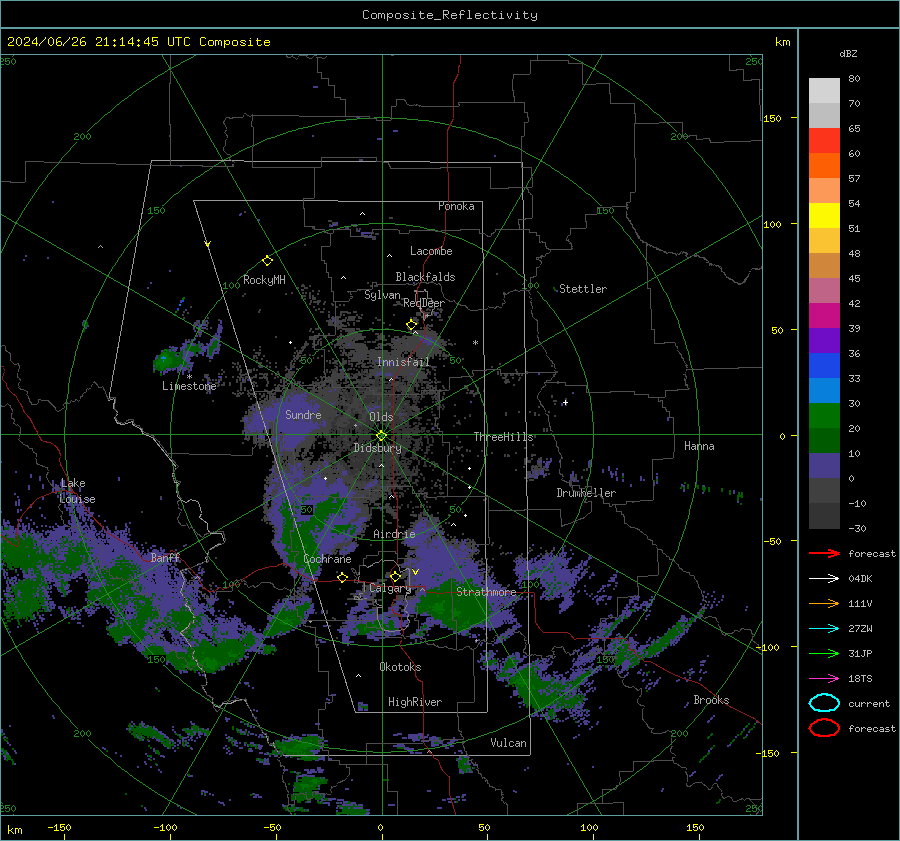Click the red forecast ellipse legend icon
This screenshot has height=841, width=900.
click(824, 728)
